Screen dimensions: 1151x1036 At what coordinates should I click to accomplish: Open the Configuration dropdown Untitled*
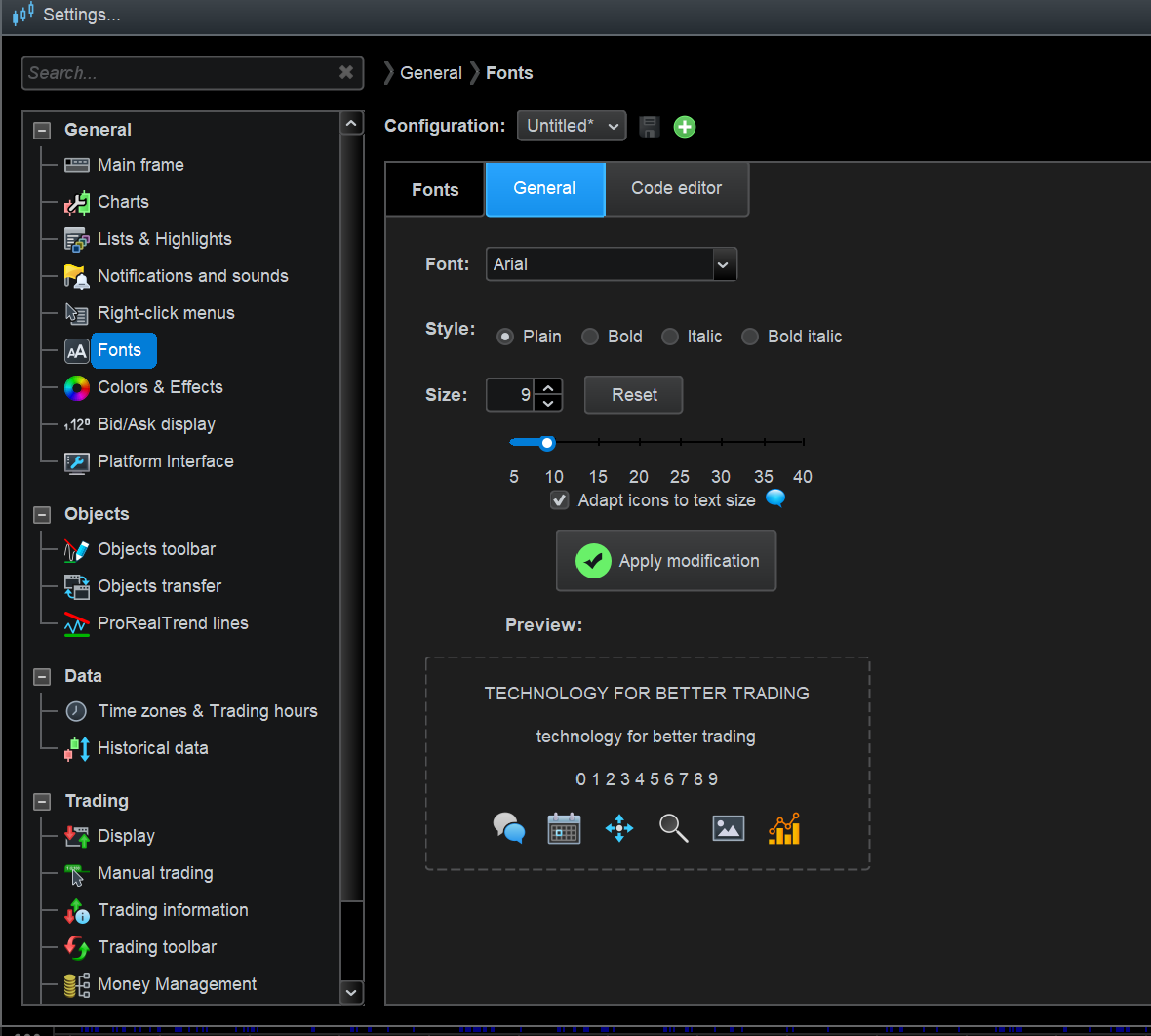tap(571, 126)
